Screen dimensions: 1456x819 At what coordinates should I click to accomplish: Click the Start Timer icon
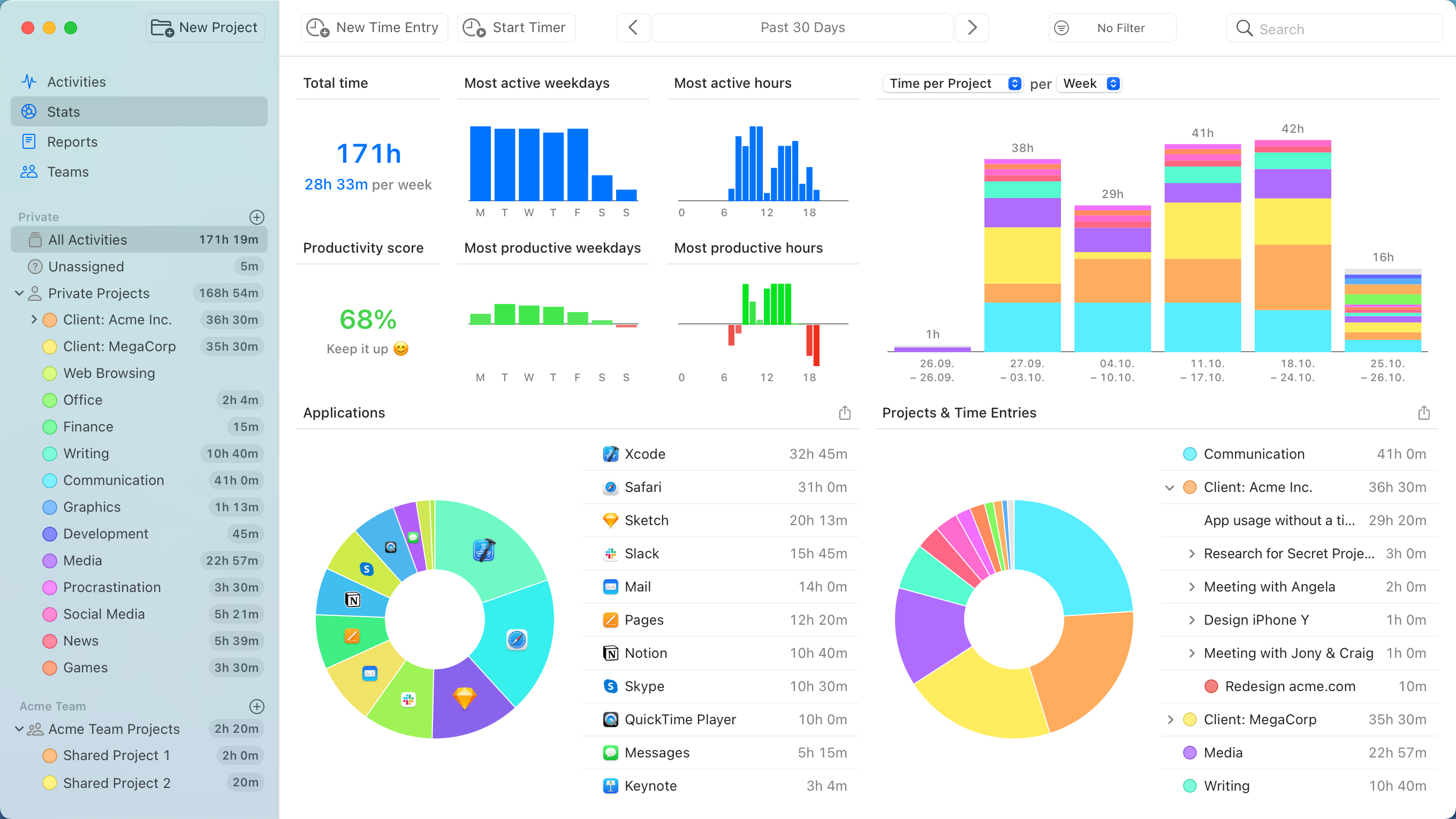[474, 27]
